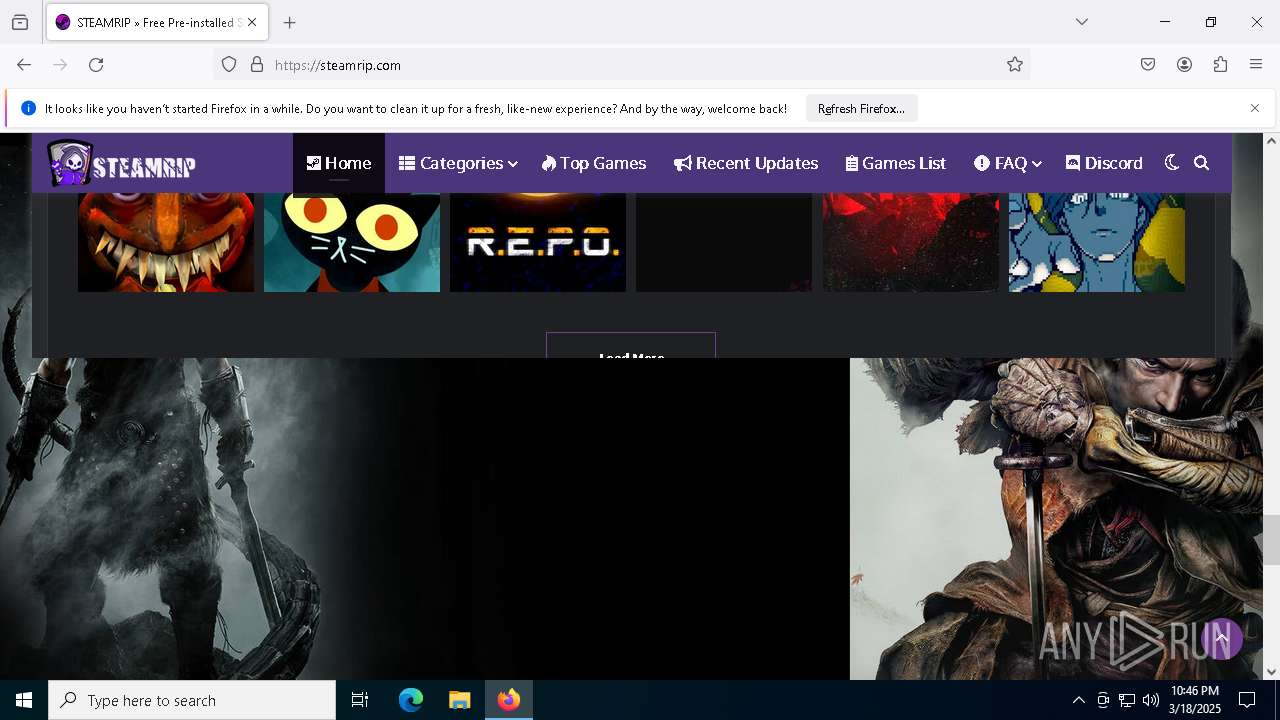Viewport: 1280px width, 720px height.
Task: Open the volume speaker icon
Action: point(1151,700)
